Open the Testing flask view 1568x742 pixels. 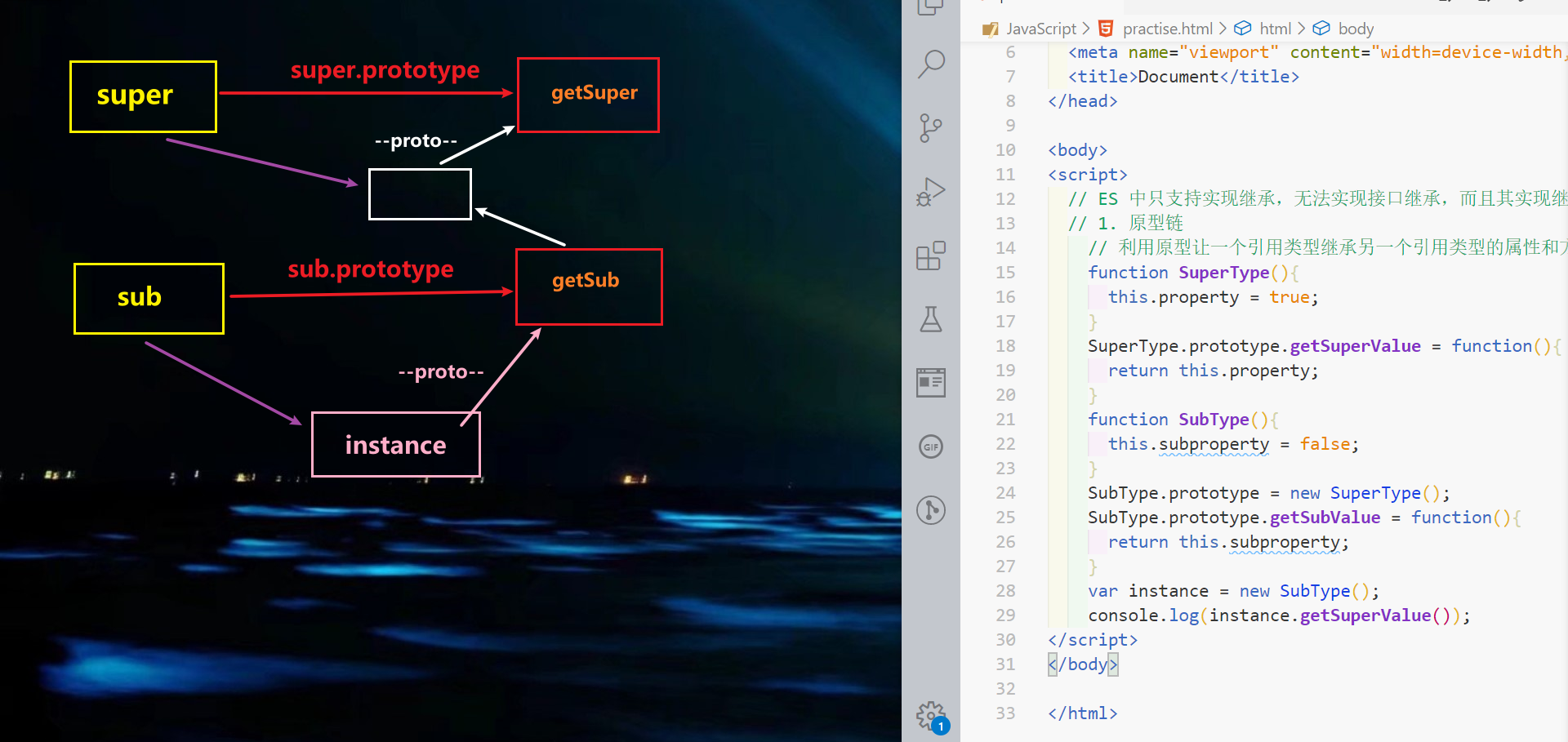tap(931, 319)
